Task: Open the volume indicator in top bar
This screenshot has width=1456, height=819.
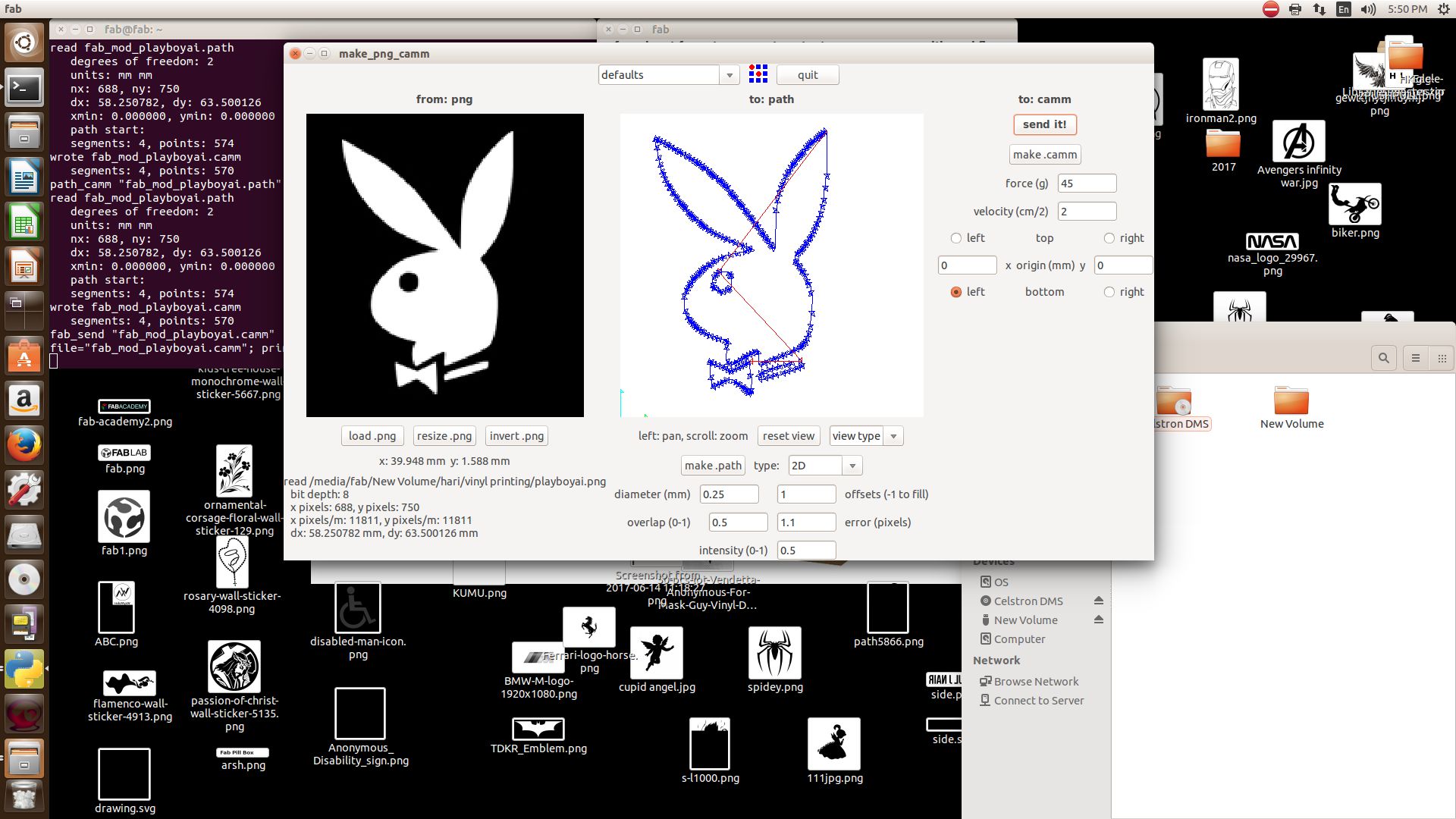Action: tap(1367, 9)
